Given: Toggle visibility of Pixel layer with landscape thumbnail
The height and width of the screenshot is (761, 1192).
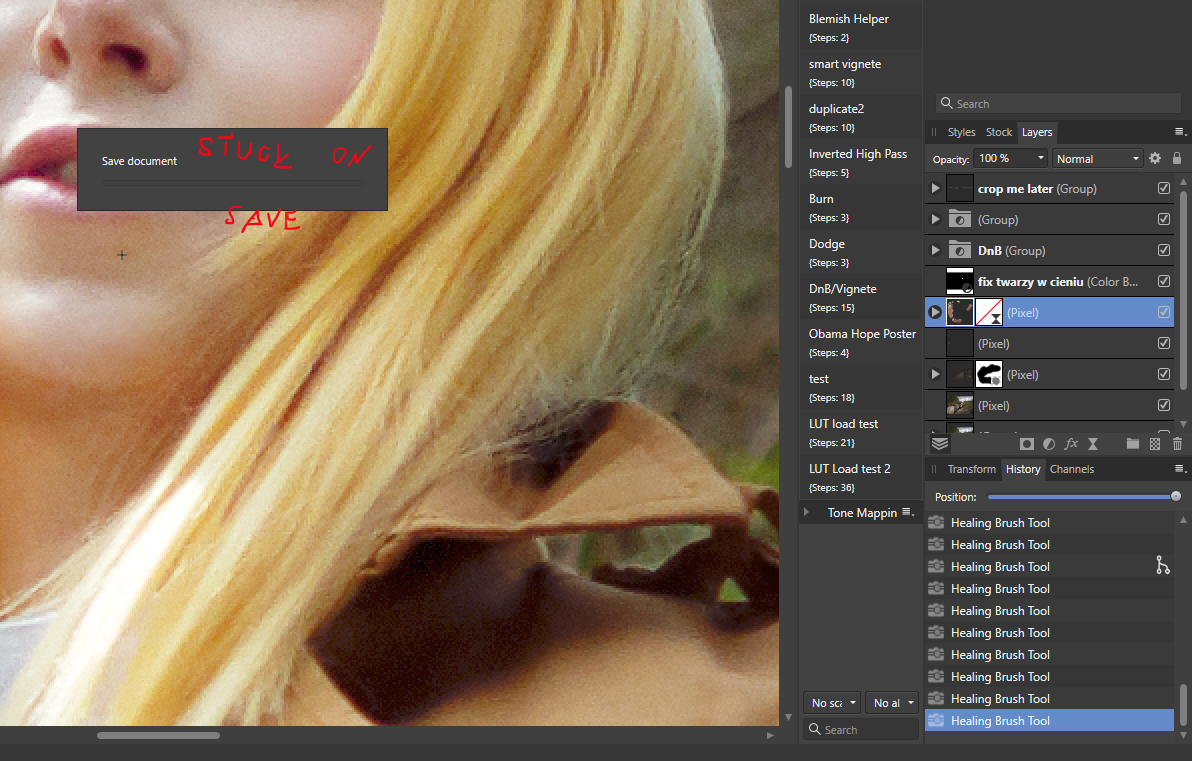Looking at the screenshot, I should click(x=1164, y=405).
